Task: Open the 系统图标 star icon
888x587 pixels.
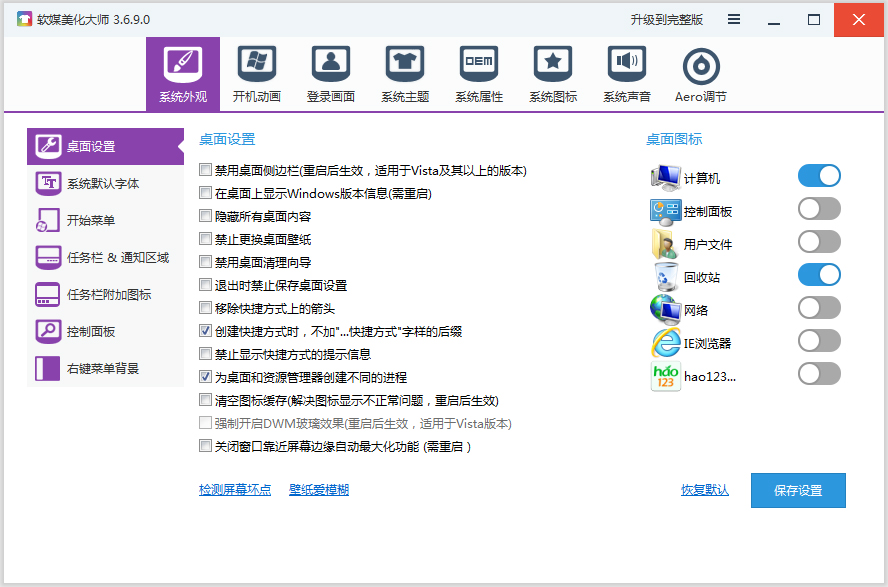Action: pos(553,65)
